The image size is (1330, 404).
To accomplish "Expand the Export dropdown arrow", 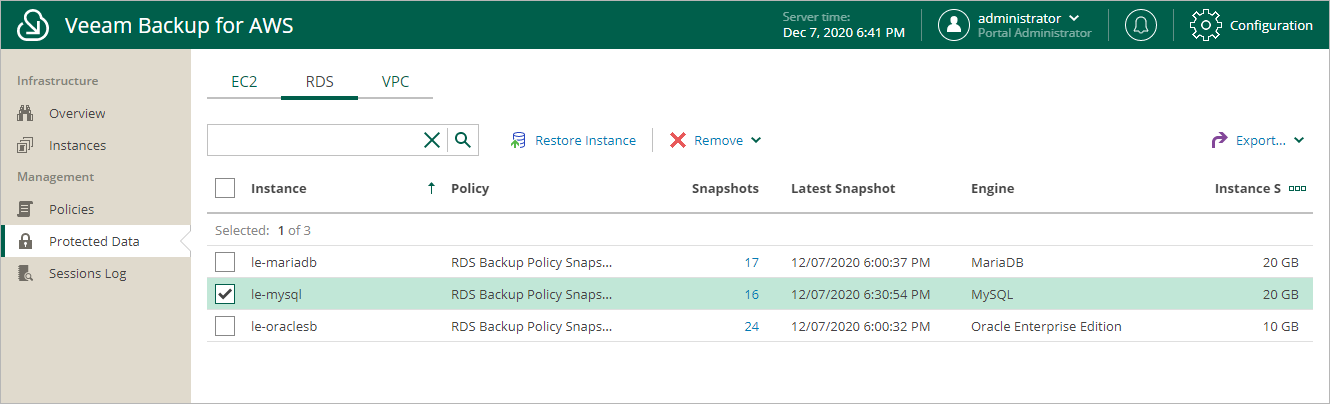I will click(1299, 140).
